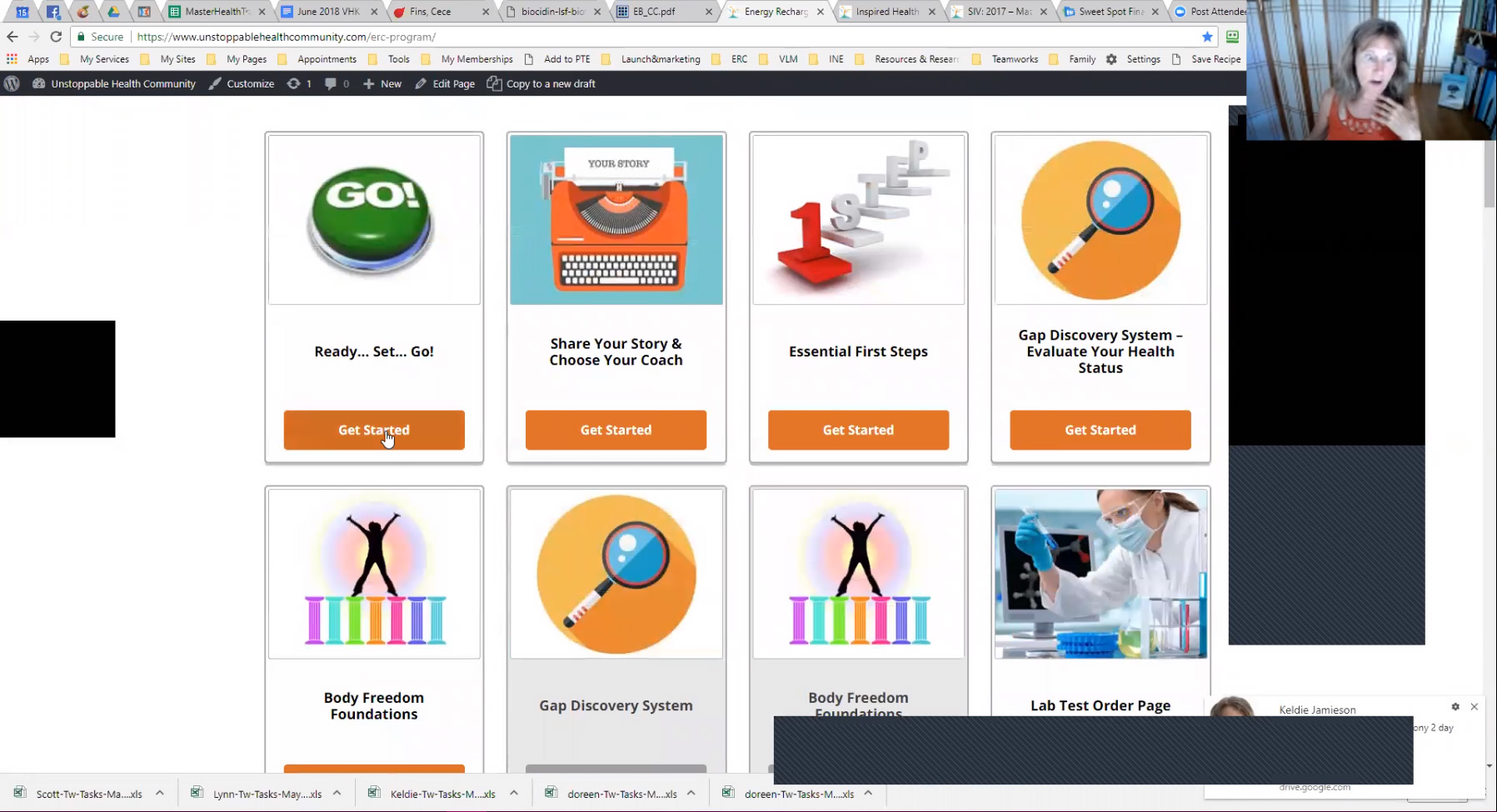Open the My Services bookmark folder

[x=94, y=59]
